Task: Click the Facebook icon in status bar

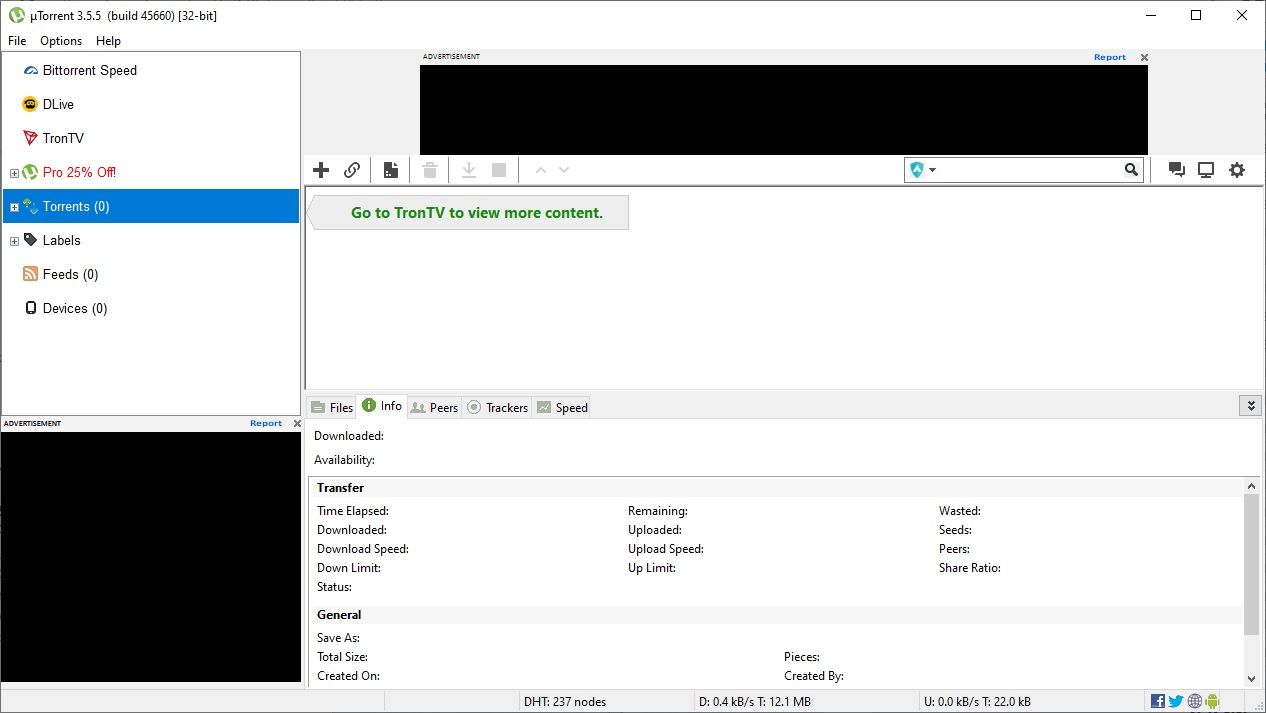Action: tap(1157, 700)
